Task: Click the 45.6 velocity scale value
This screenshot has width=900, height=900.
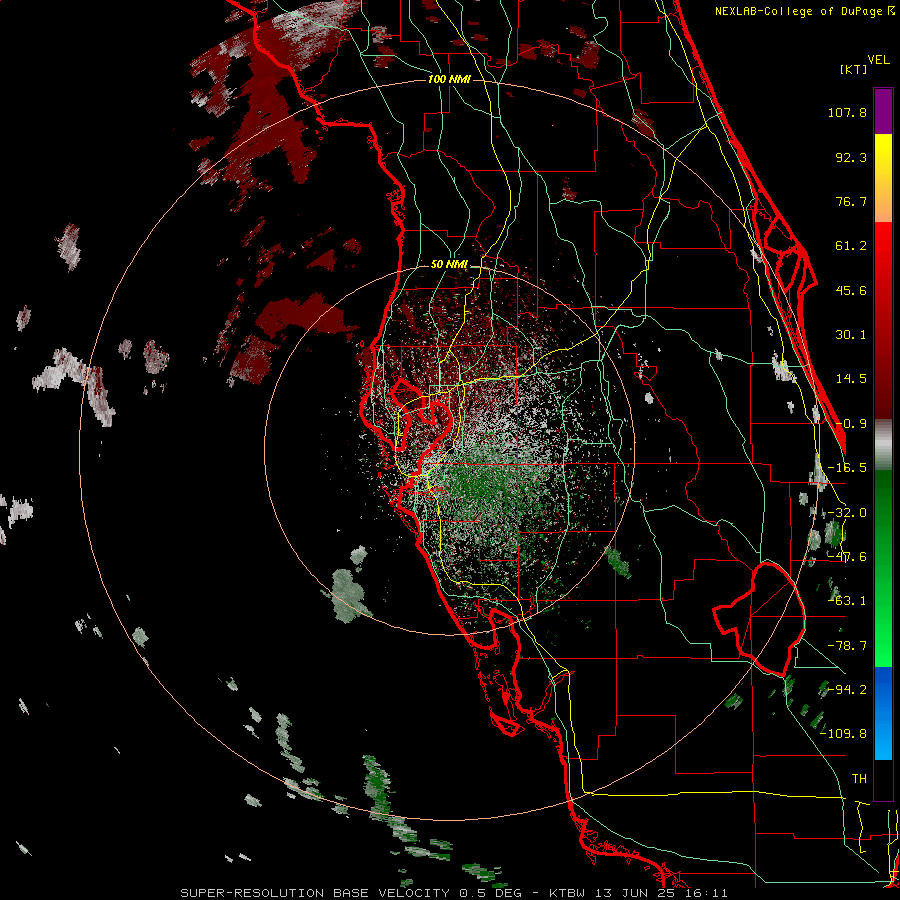Action: click(x=851, y=290)
